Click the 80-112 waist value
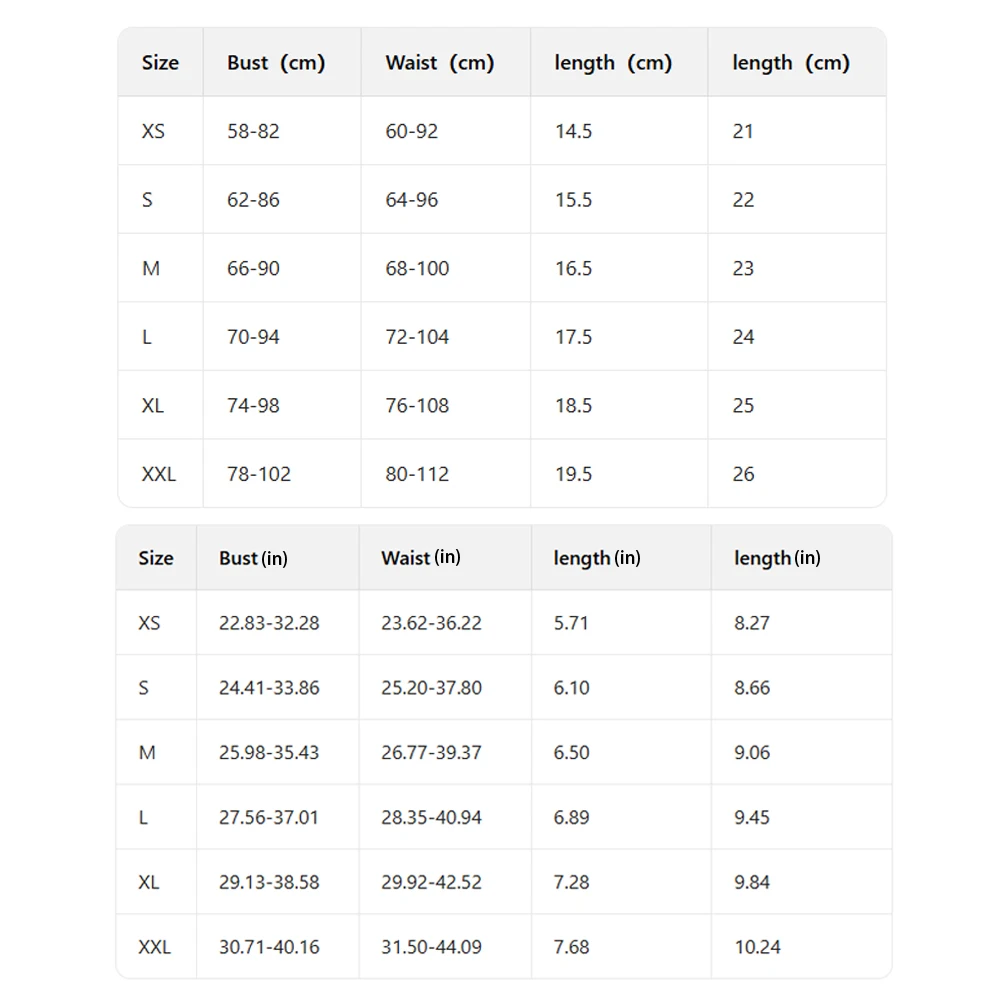1000x1000 pixels. click(x=417, y=474)
